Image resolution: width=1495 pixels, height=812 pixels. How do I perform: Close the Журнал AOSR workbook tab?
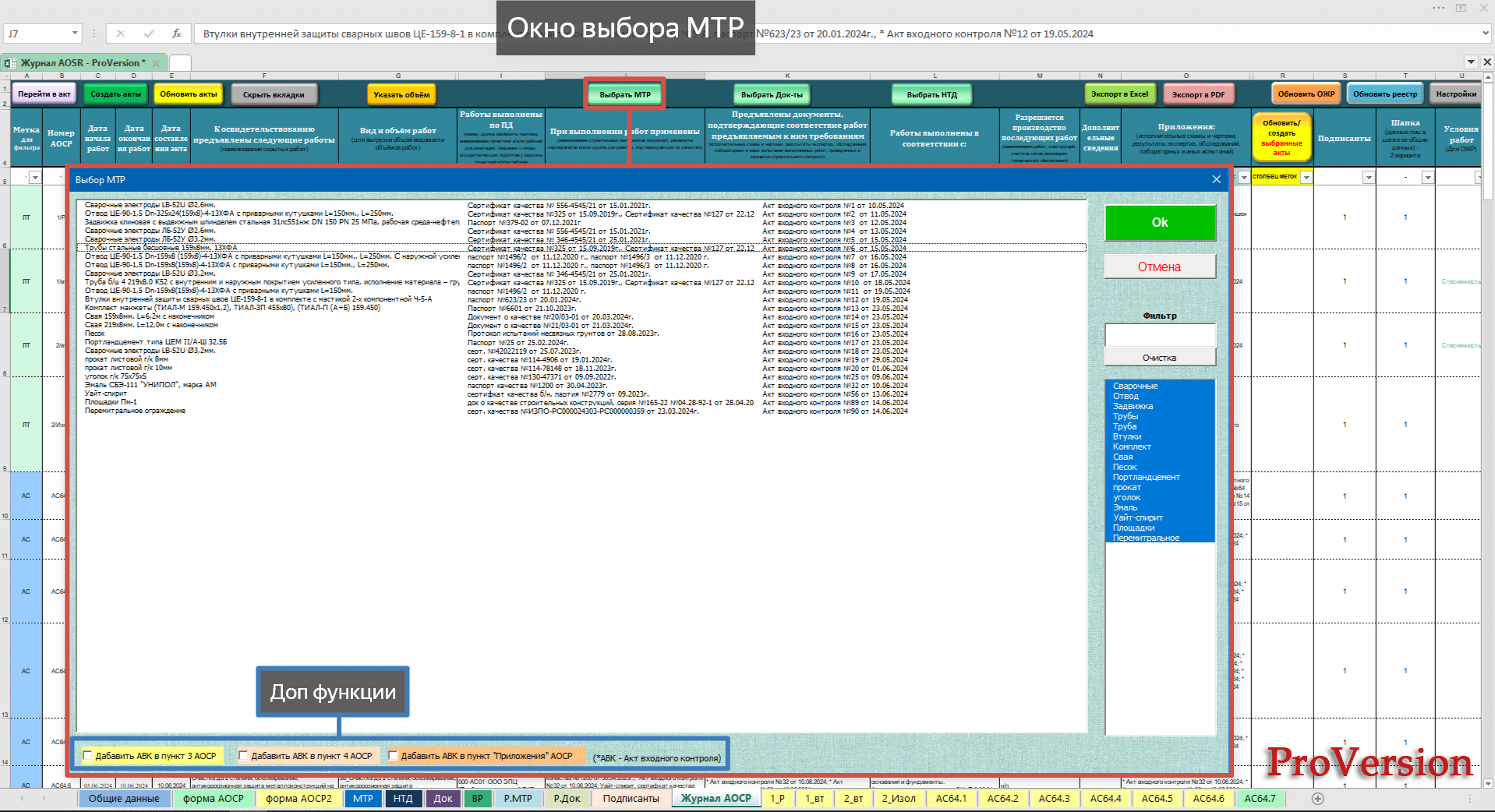(156, 63)
